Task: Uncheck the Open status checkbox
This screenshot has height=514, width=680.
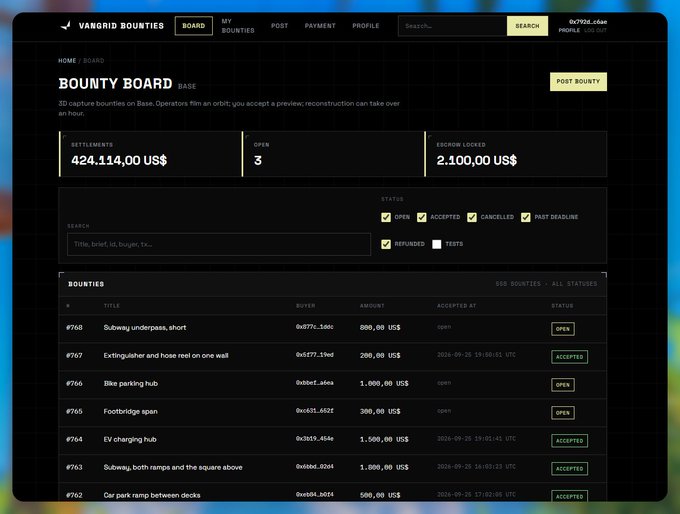Action: [x=386, y=217]
